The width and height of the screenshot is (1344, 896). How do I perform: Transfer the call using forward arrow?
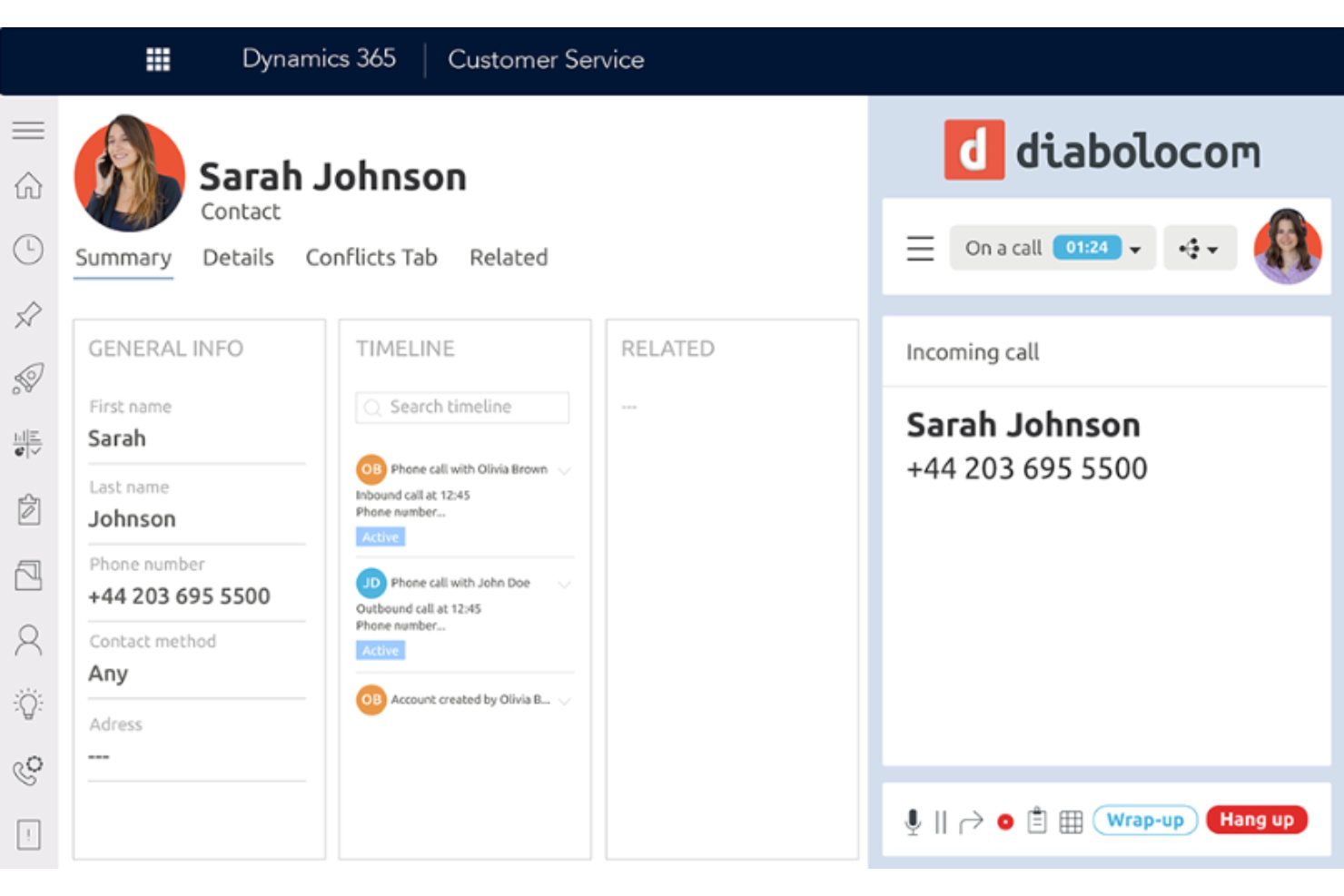point(971,822)
